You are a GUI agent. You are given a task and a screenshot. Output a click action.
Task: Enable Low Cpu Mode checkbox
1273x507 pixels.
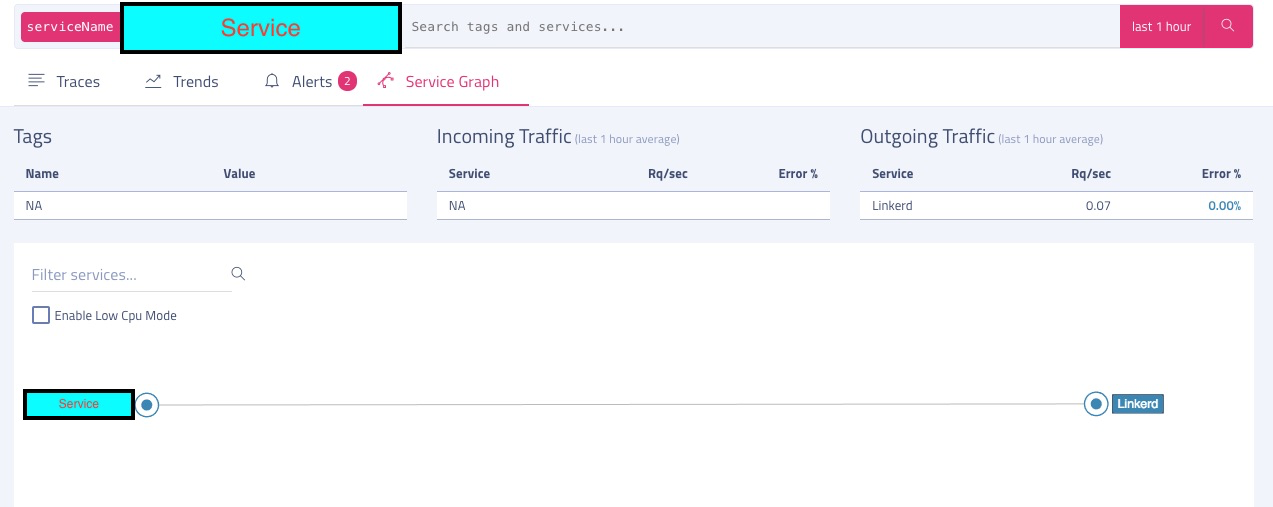[x=41, y=315]
